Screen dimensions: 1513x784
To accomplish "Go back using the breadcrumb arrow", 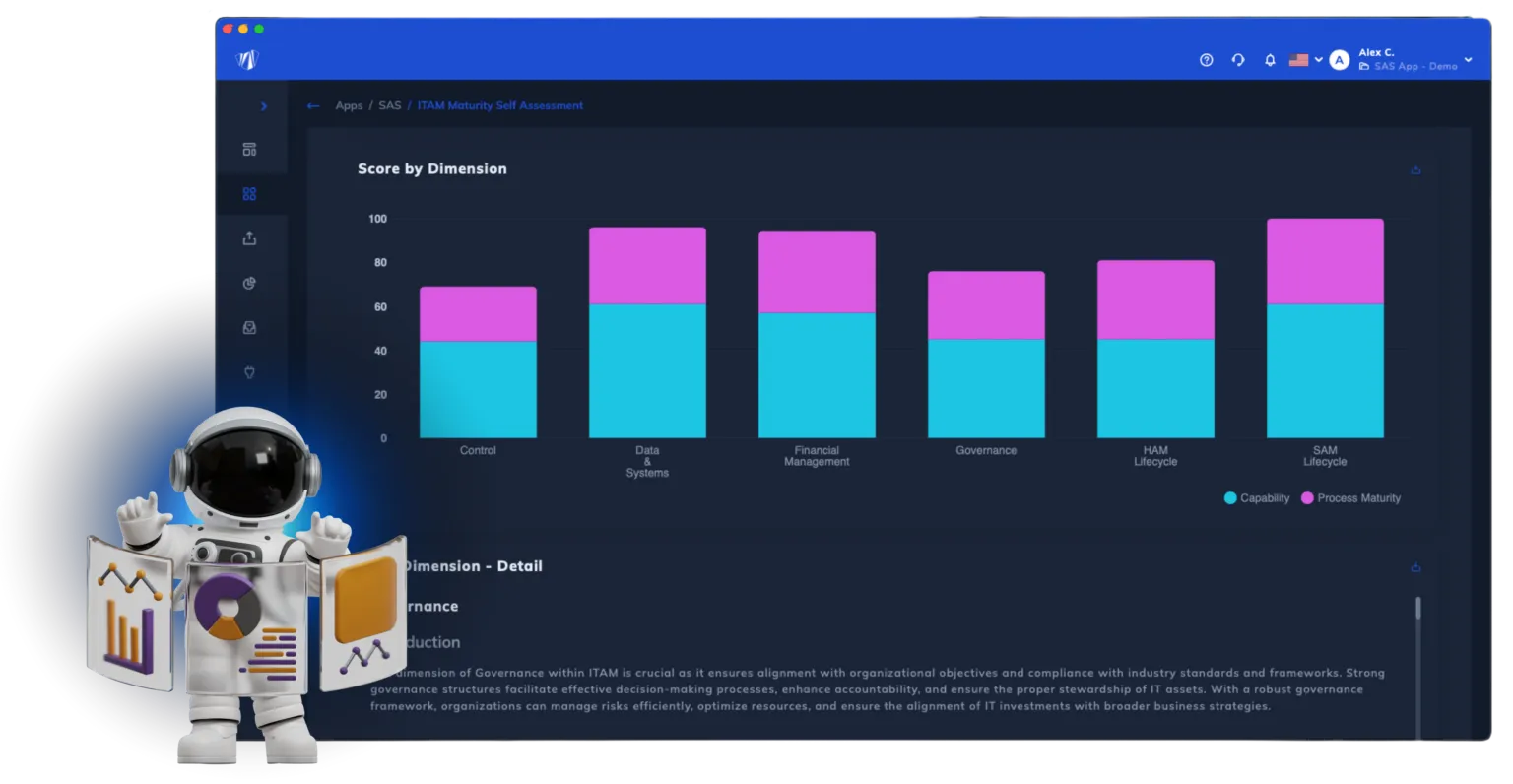I will (313, 105).
